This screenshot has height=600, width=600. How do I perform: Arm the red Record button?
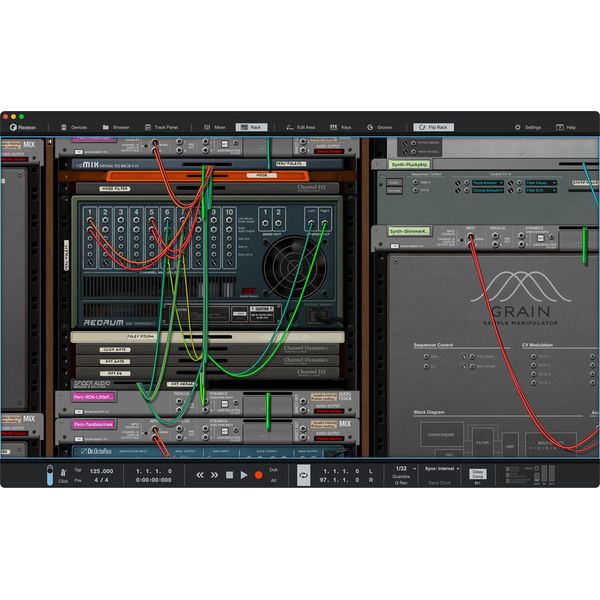tap(259, 475)
